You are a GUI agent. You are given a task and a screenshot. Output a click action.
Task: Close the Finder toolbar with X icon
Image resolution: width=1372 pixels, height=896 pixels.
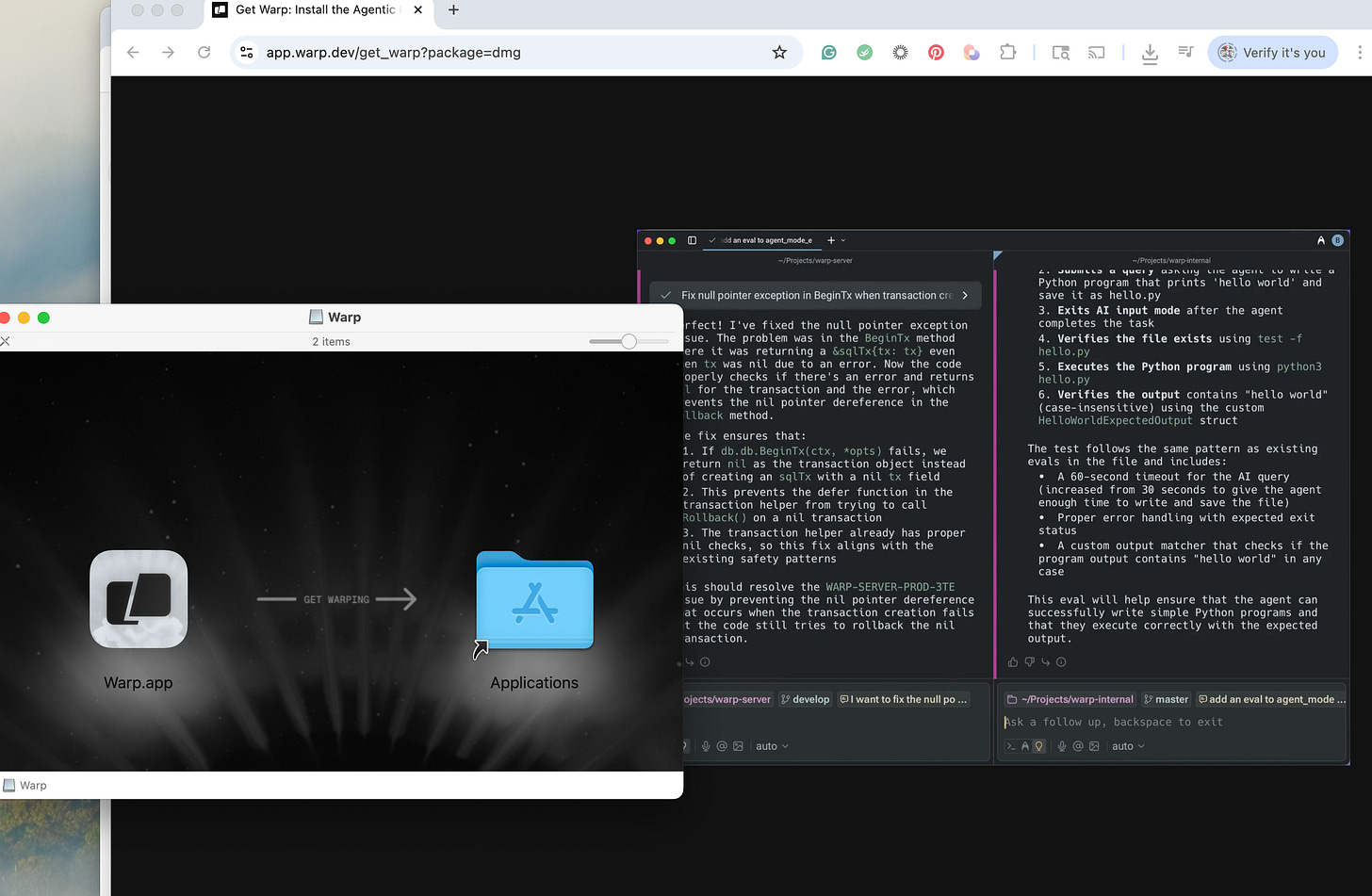click(5, 341)
